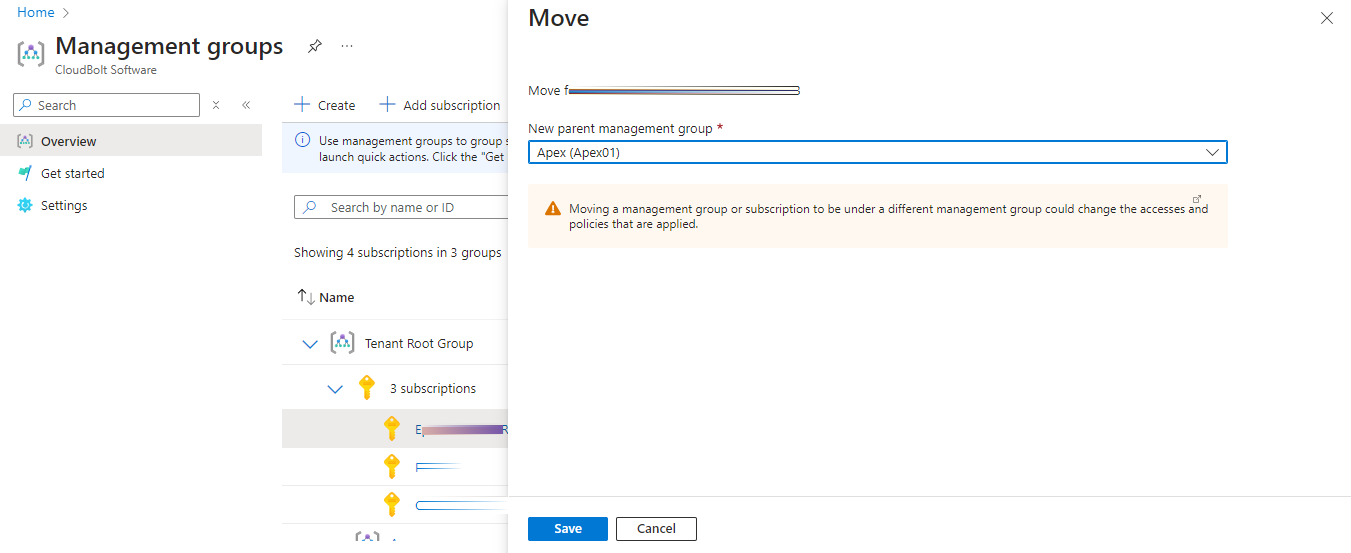Open the external link icon in warning
The height and width of the screenshot is (553, 1351).
(1197, 199)
